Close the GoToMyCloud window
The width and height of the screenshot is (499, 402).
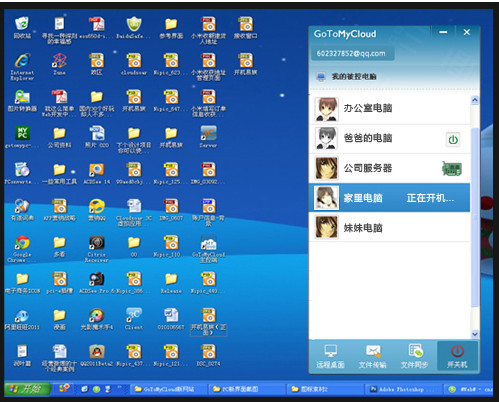pos(467,32)
